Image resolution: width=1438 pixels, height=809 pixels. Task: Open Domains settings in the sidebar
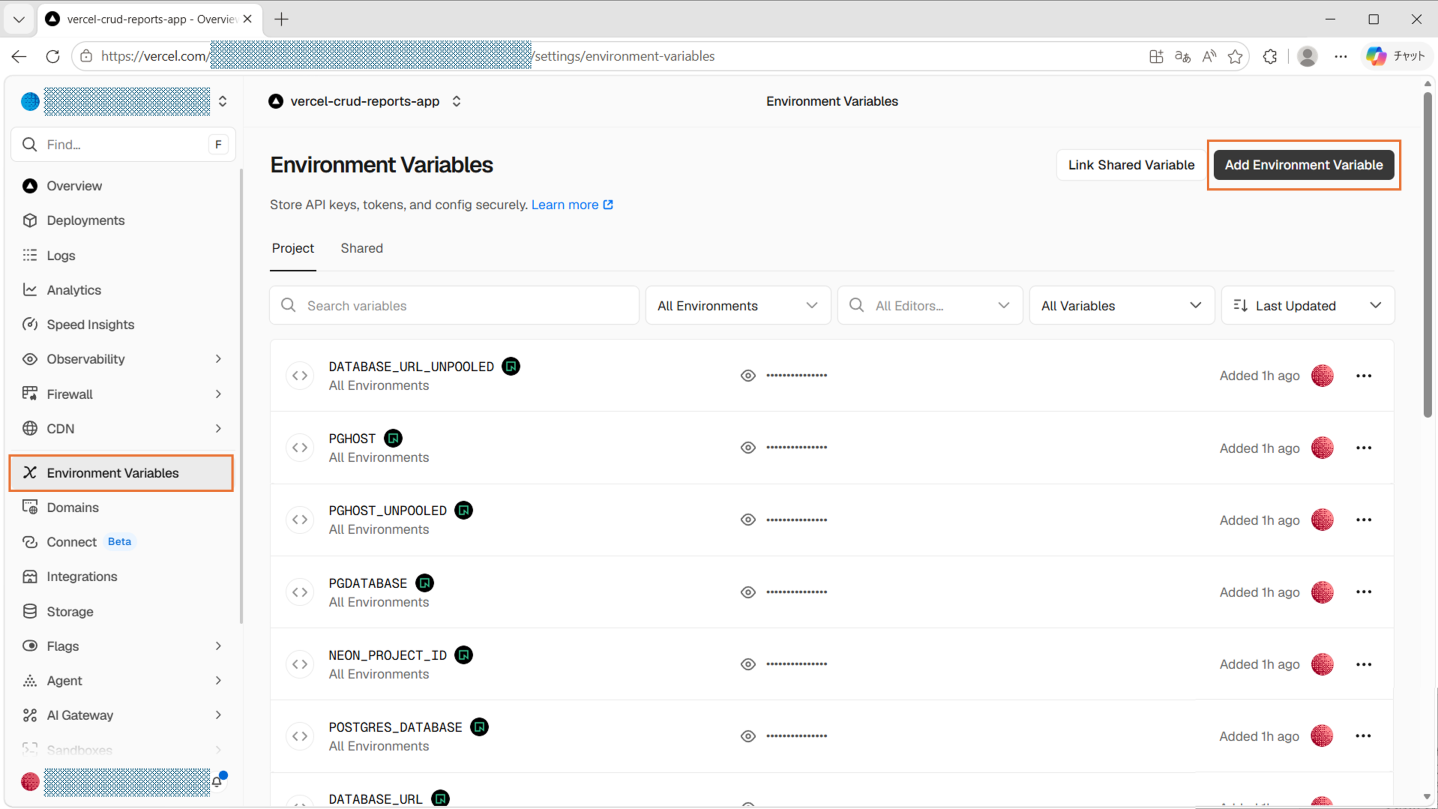click(122, 507)
